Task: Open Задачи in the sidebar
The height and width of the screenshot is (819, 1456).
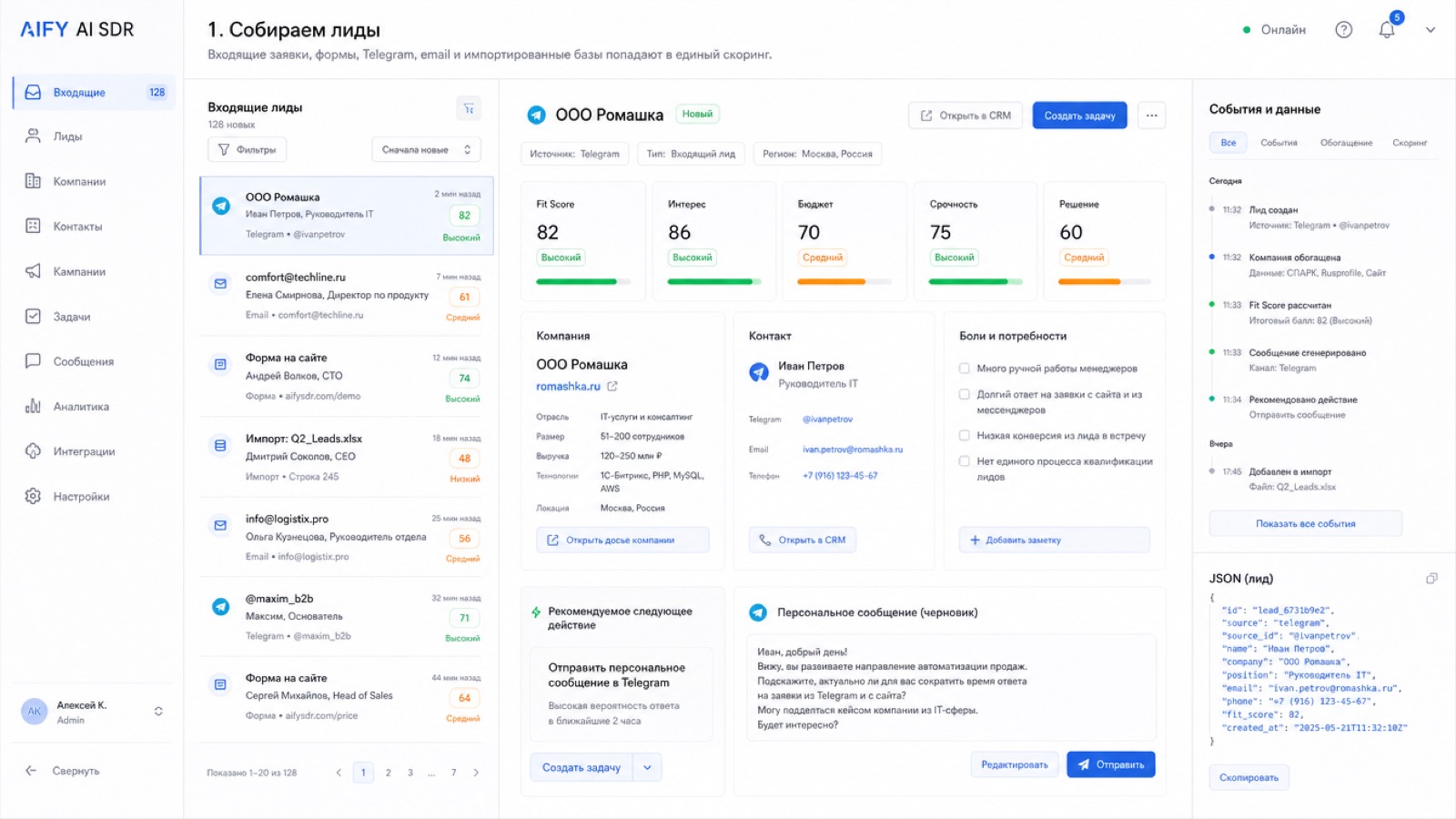Action: coord(71,317)
